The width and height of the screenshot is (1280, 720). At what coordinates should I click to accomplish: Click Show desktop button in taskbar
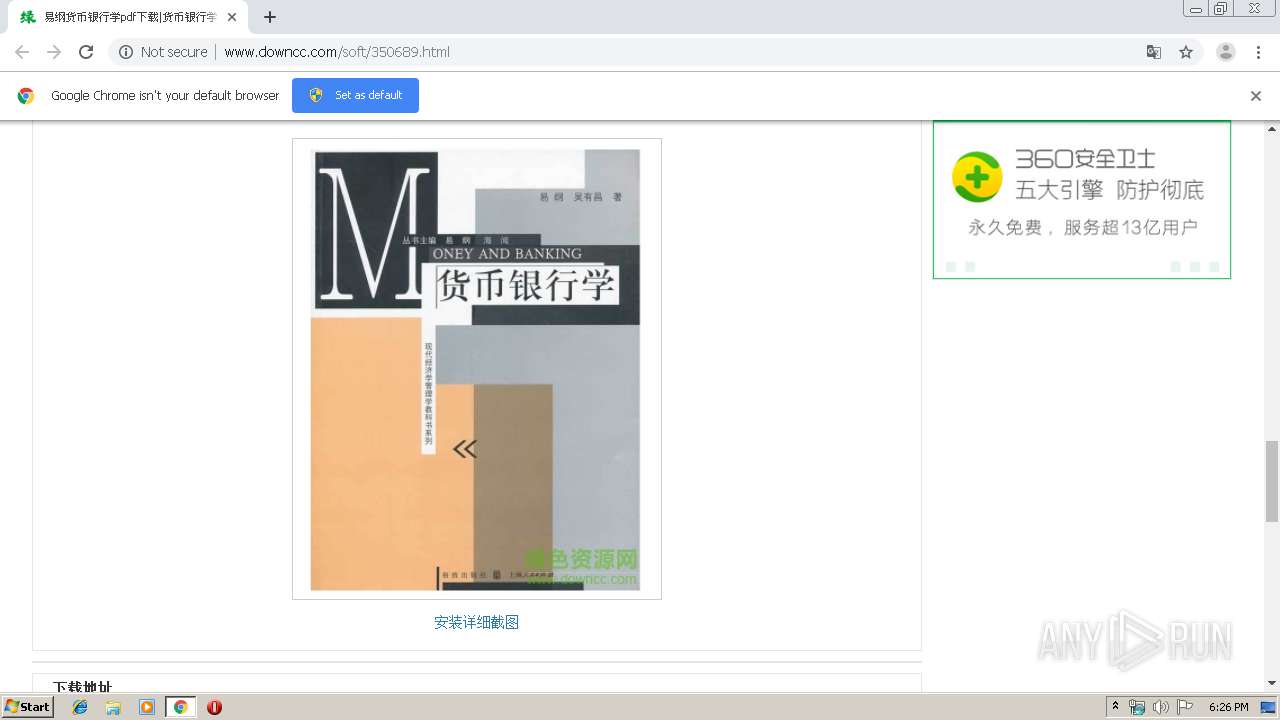point(1269,707)
